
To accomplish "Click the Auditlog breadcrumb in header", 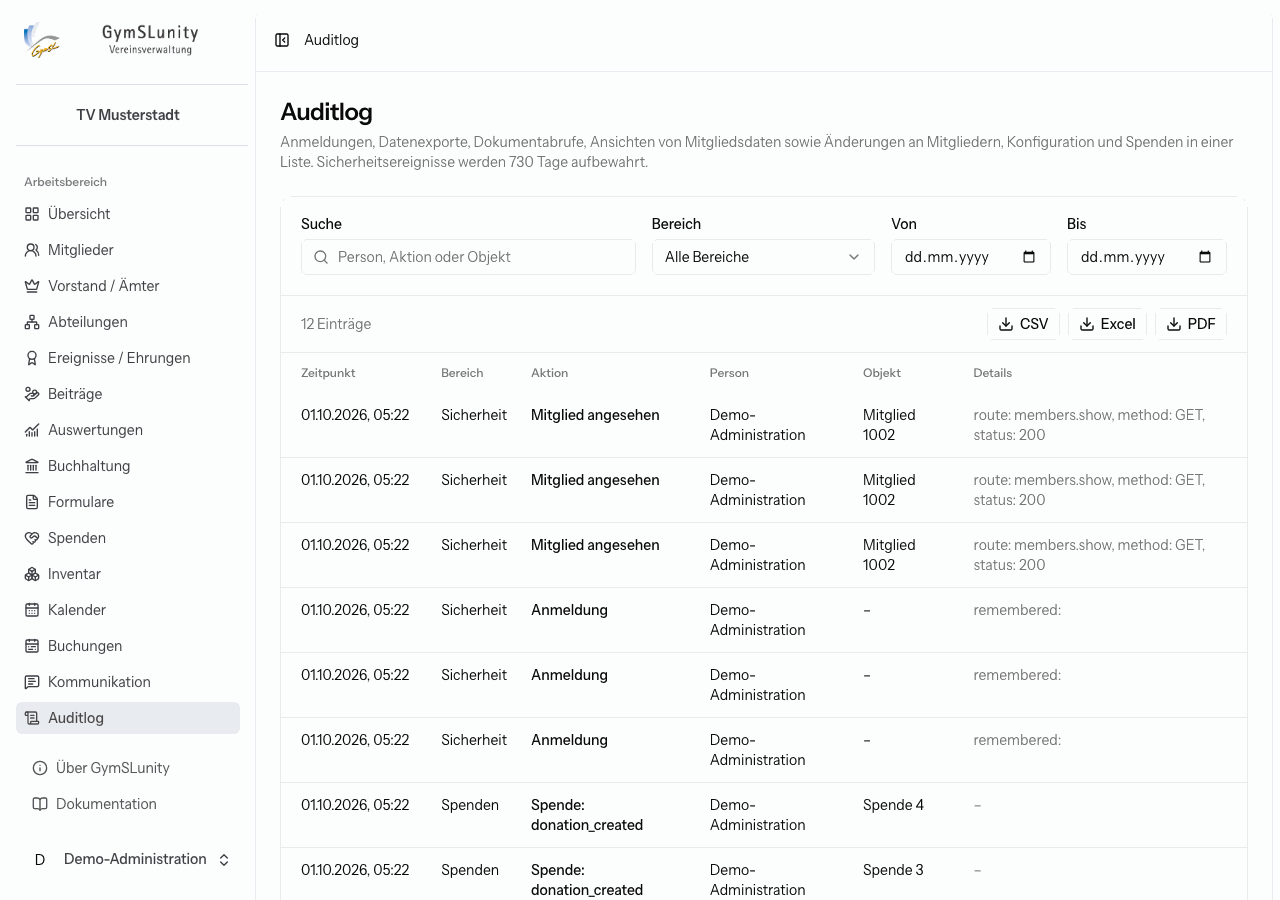I will click(331, 40).
